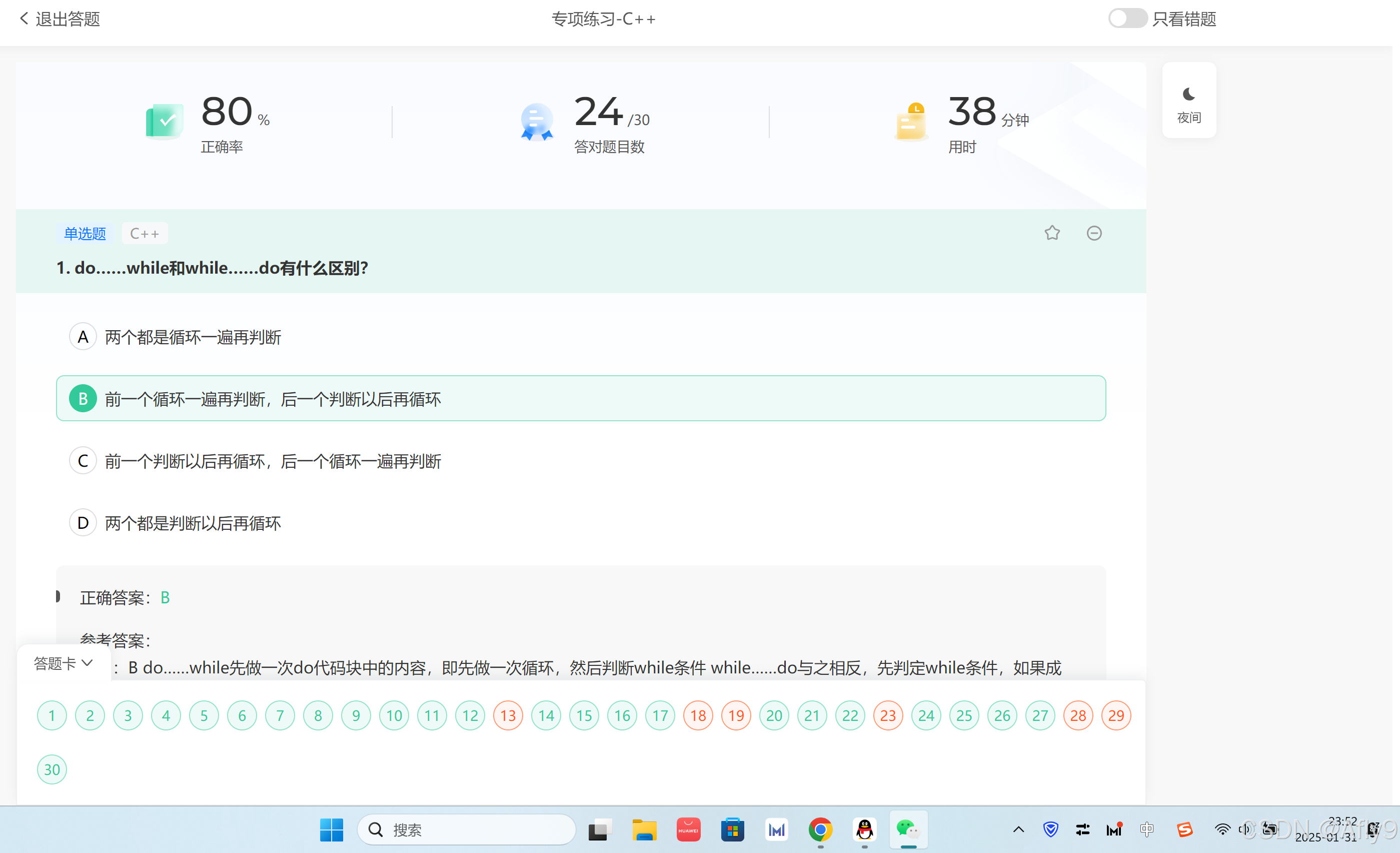Open WeChat from the taskbar

tap(908, 829)
